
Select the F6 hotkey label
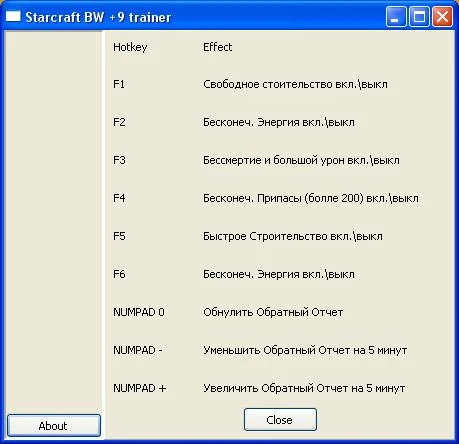(x=119, y=274)
